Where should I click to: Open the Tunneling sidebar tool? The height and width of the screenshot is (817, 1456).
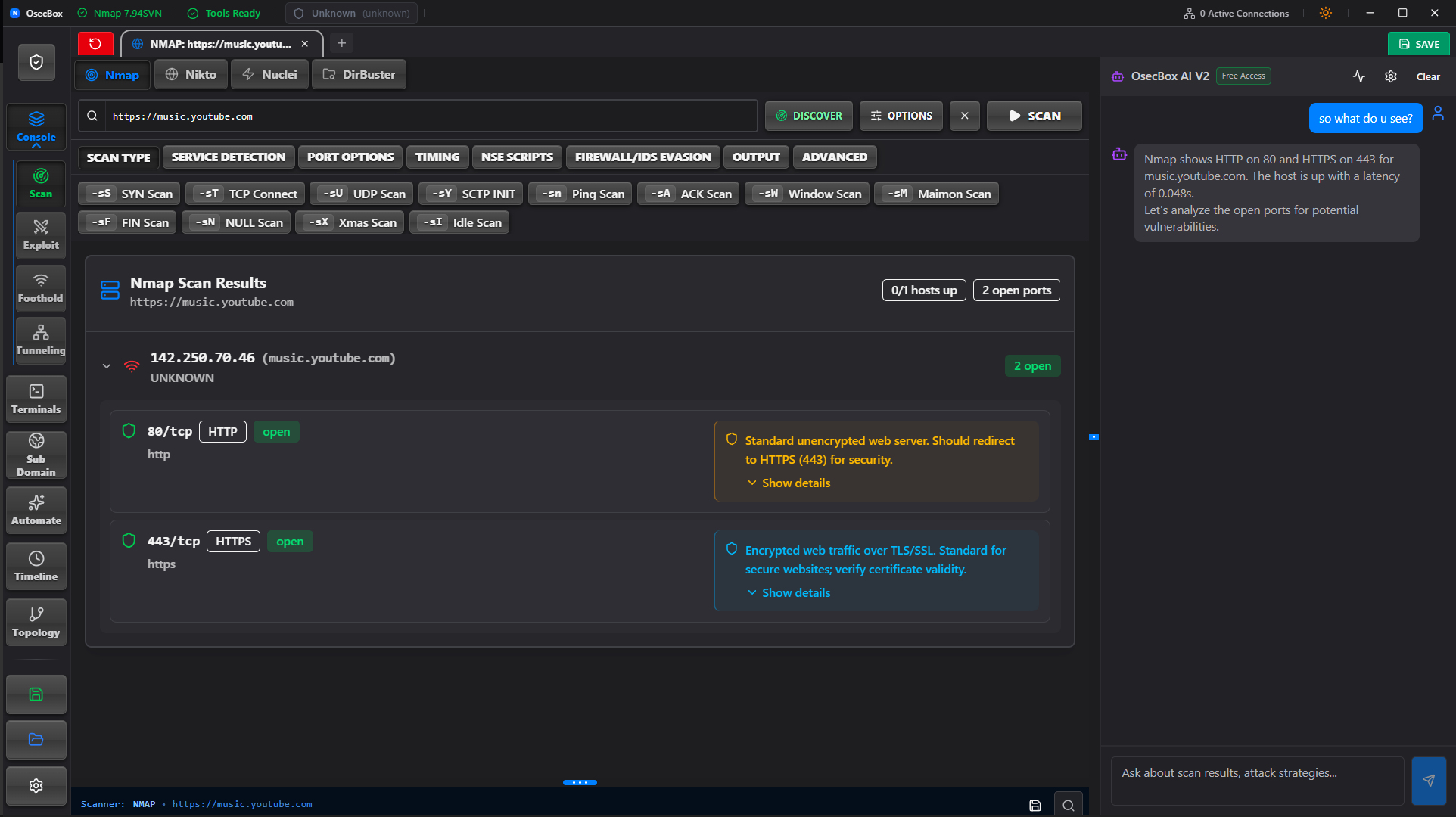coord(41,340)
